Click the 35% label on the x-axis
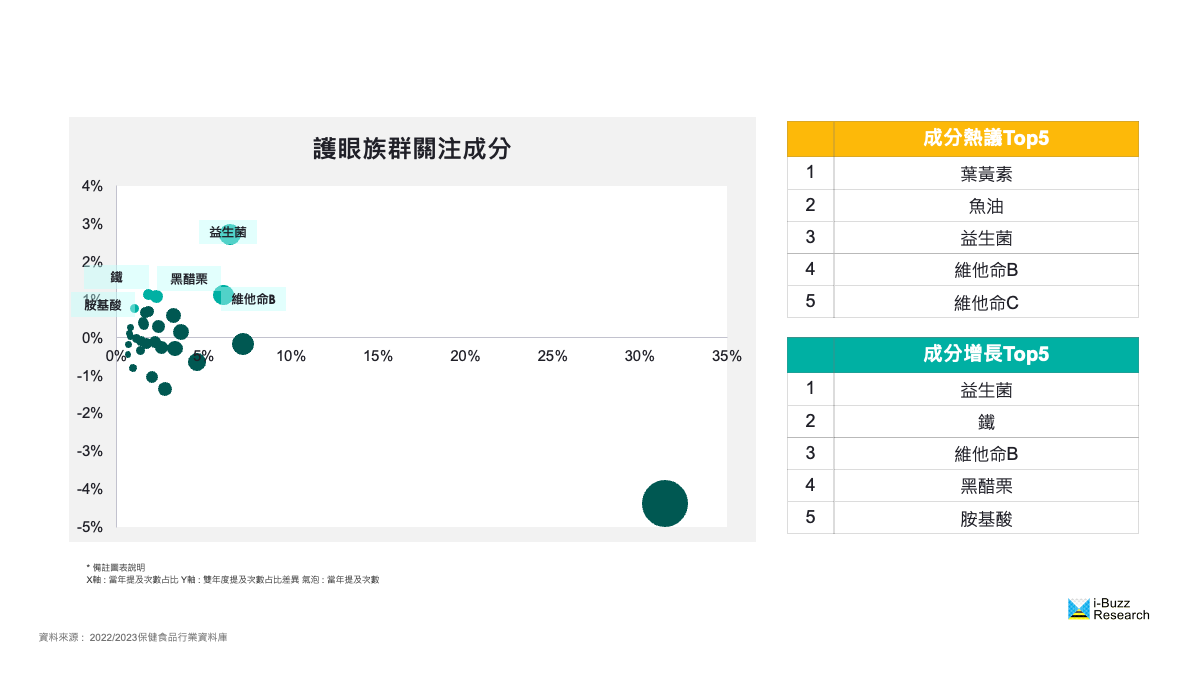Screen dimensions: 1200x675 coord(726,356)
